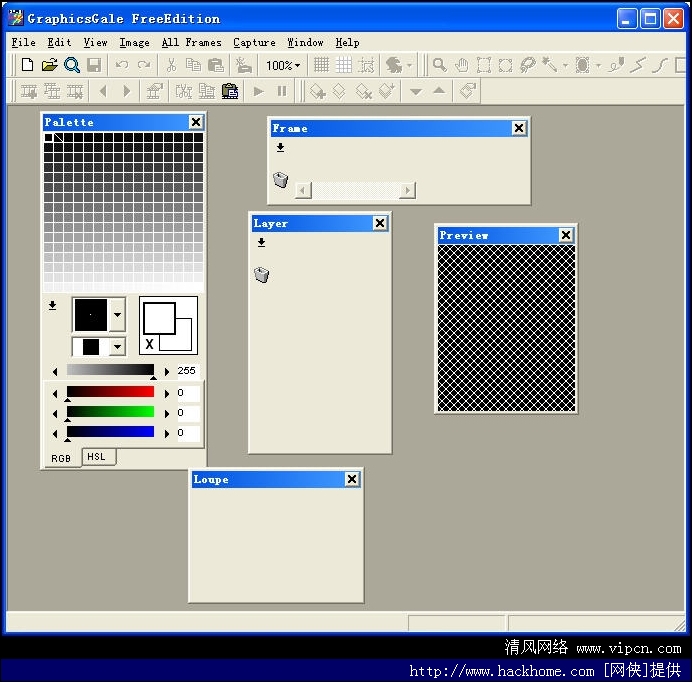Create a new image file
The width and height of the screenshot is (692, 682).
click(27, 65)
